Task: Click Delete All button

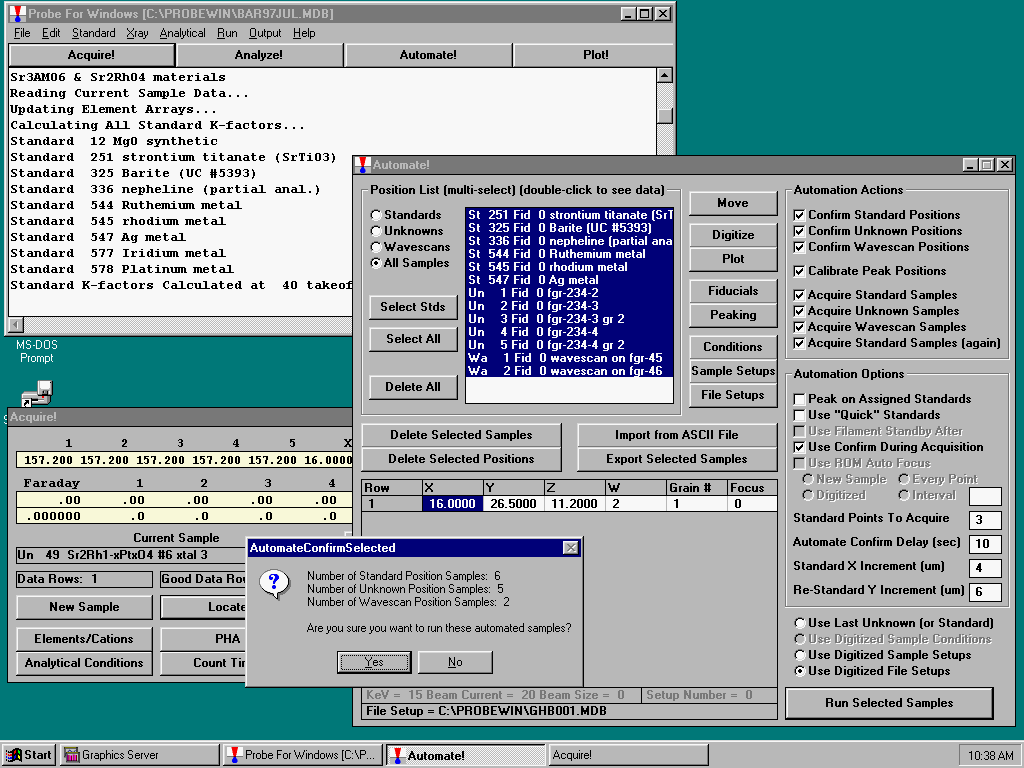Action: pyautogui.click(x=413, y=387)
